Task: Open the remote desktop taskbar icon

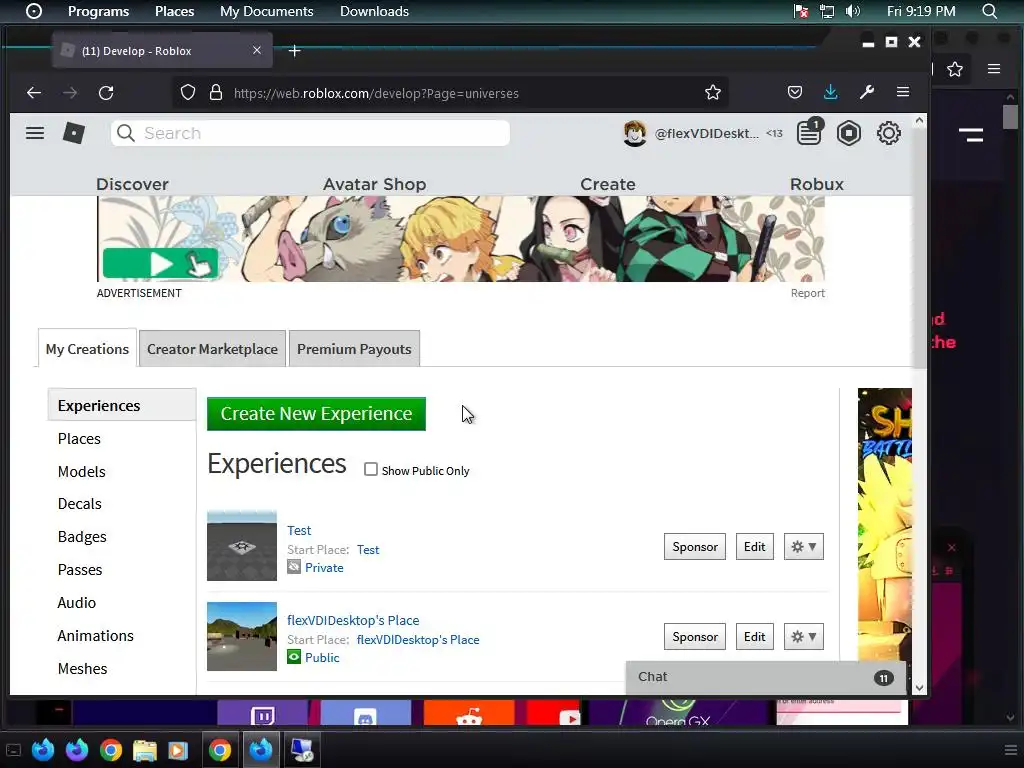Action: tap(302, 750)
